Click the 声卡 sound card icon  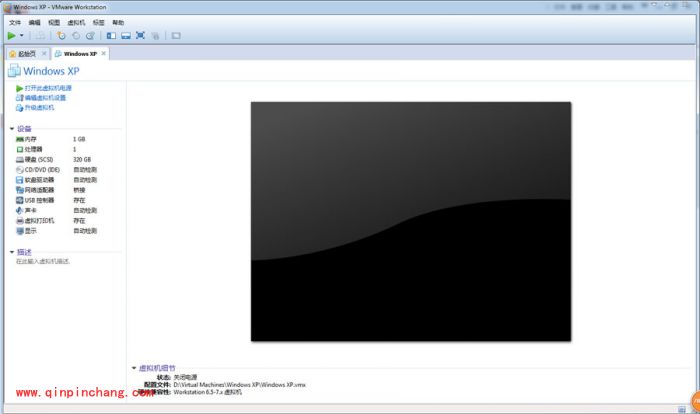(20, 210)
